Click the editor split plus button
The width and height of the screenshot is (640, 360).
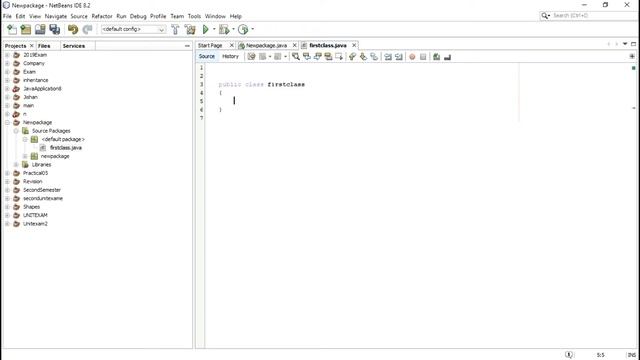[x=632, y=56]
